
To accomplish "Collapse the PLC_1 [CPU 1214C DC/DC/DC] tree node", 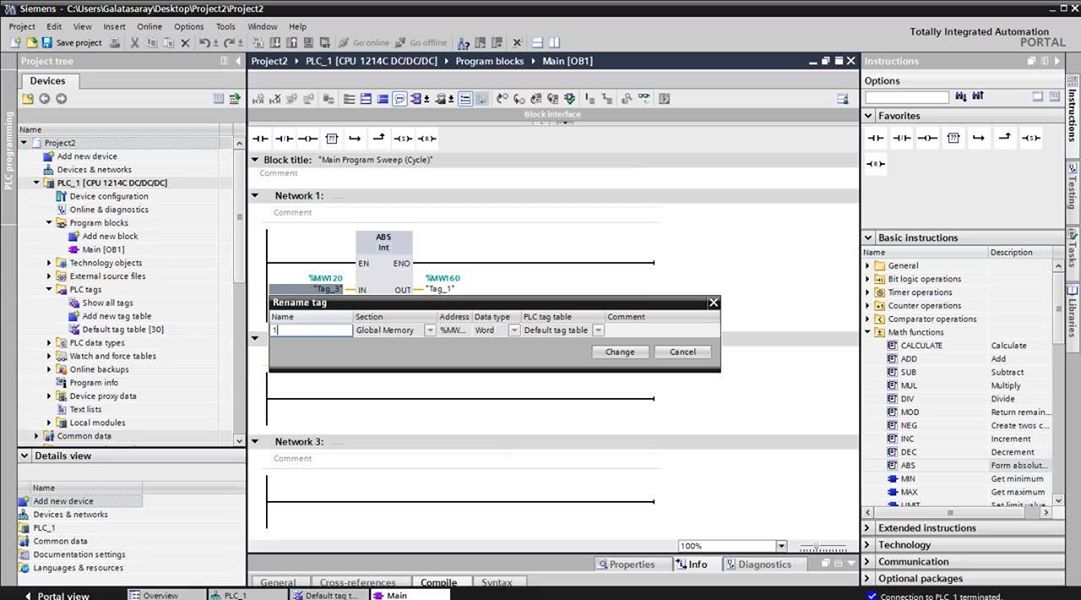I will [x=37, y=183].
